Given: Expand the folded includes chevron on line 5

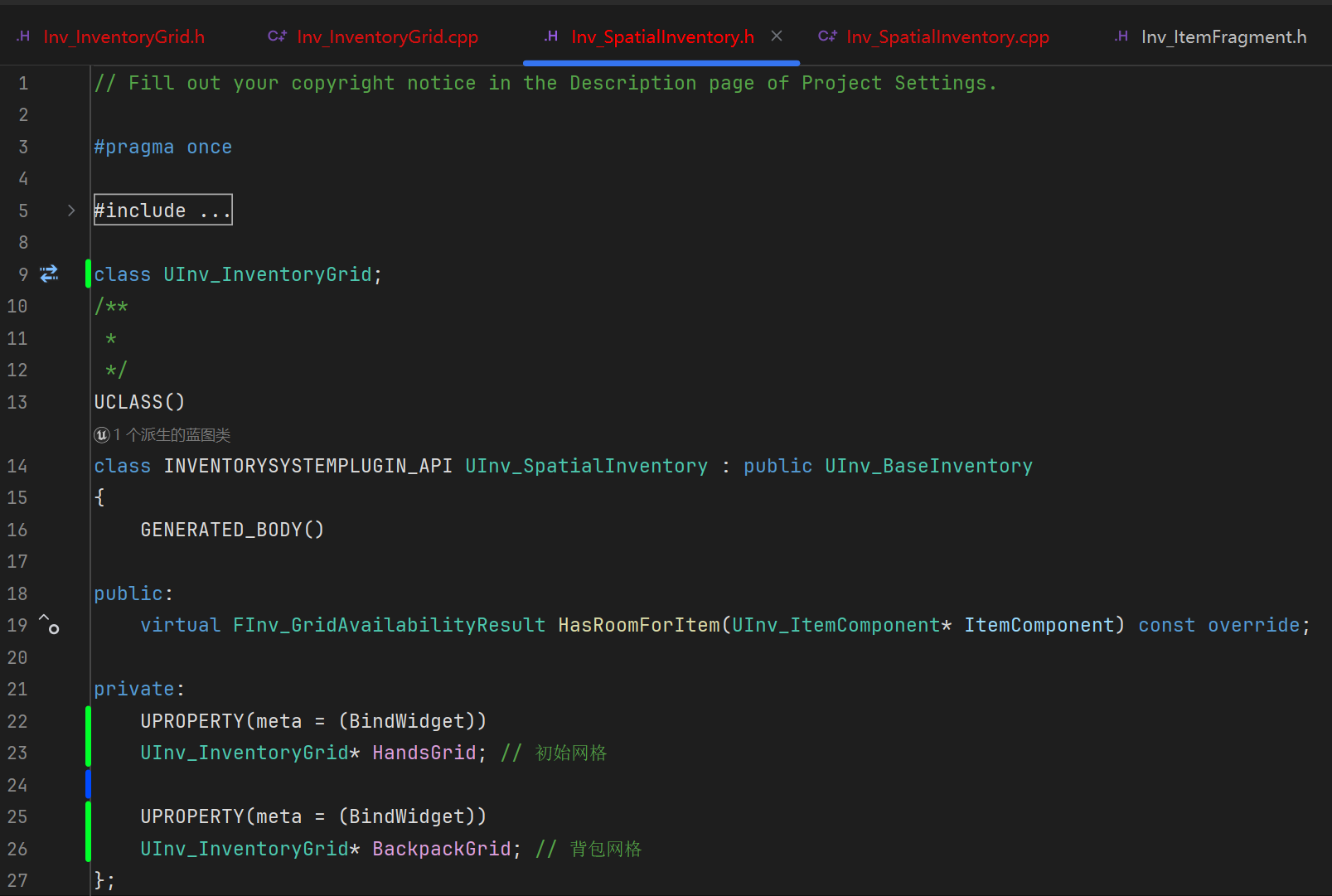Looking at the screenshot, I should pyautogui.click(x=71, y=211).
